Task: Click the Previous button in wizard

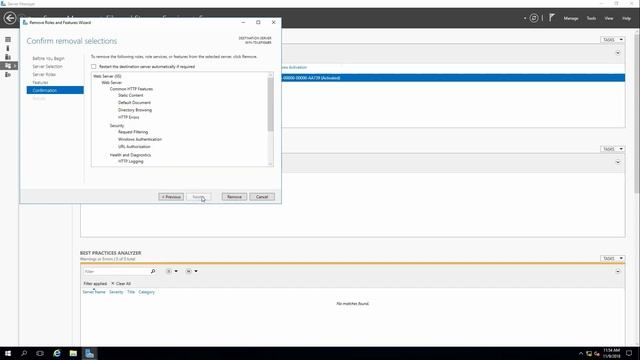Action: pyautogui.click(x=171, y=197)
